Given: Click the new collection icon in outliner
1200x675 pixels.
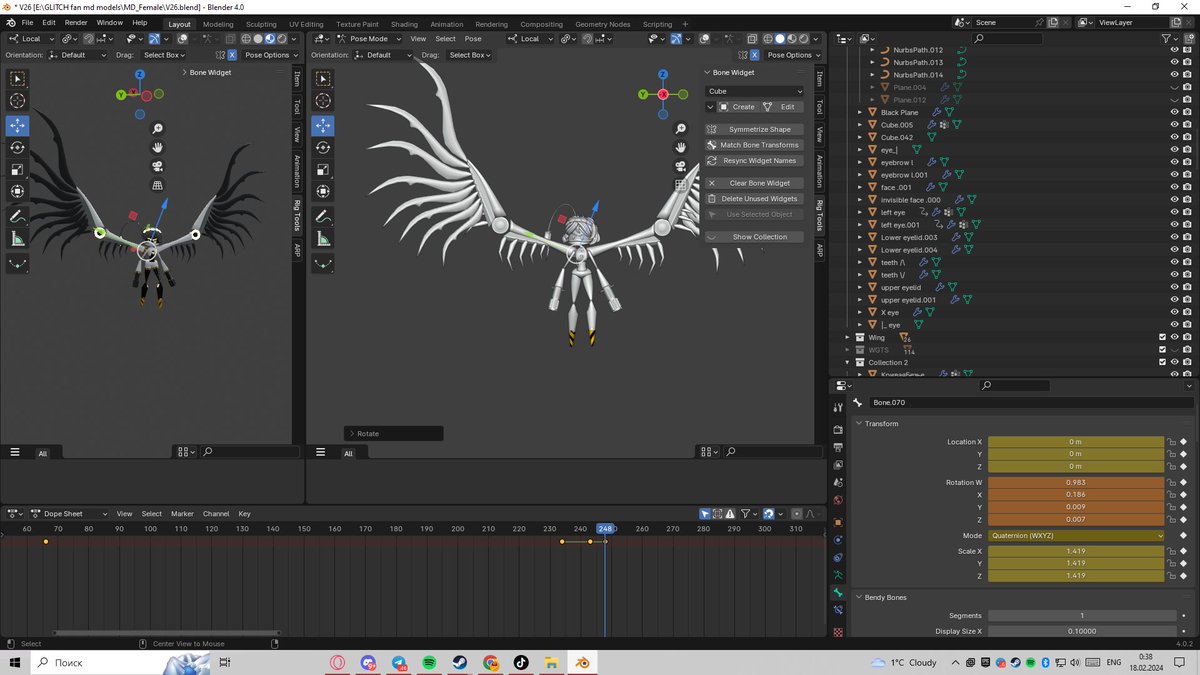Looking at the screenshot, I should [1190, 38].
